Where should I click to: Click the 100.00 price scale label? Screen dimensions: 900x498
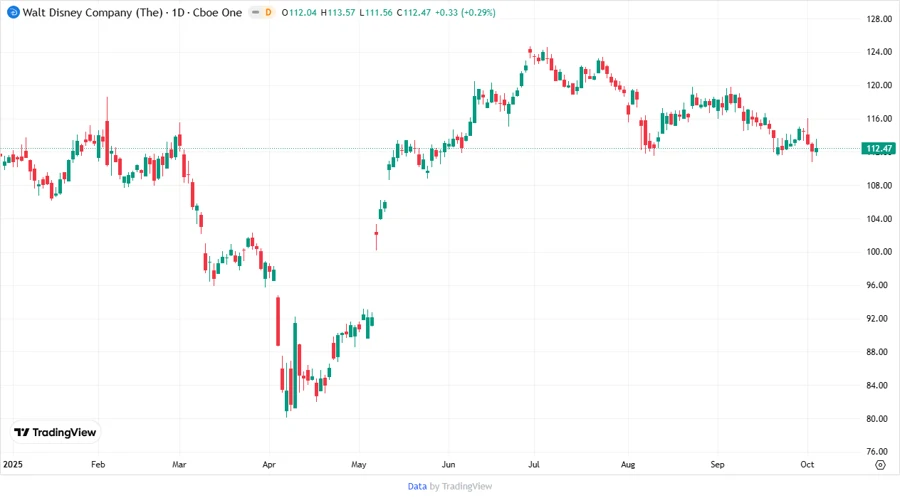pyautogui.click(x=879, y=252)
